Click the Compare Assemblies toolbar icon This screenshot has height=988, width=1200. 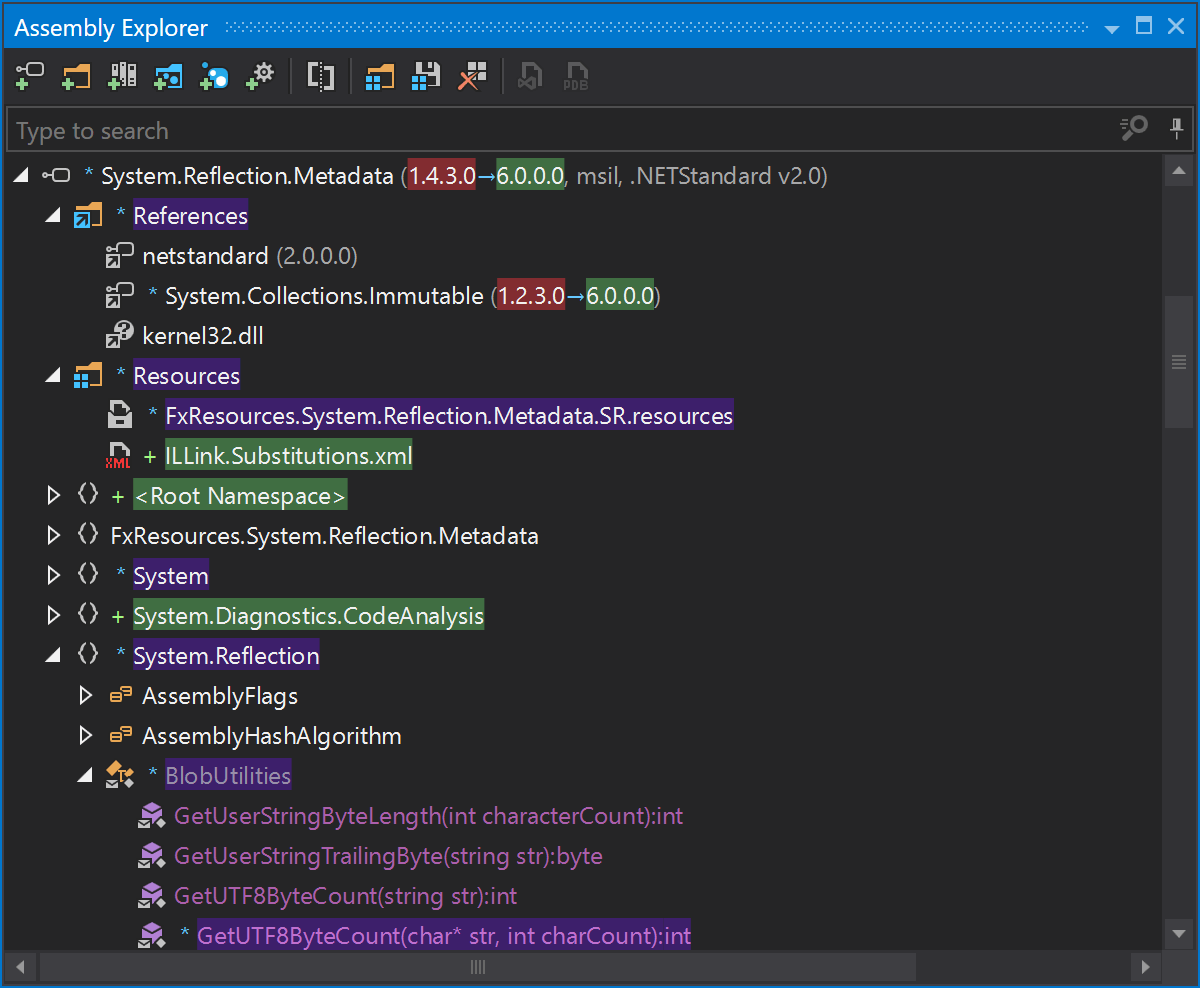tap(320, 76)
